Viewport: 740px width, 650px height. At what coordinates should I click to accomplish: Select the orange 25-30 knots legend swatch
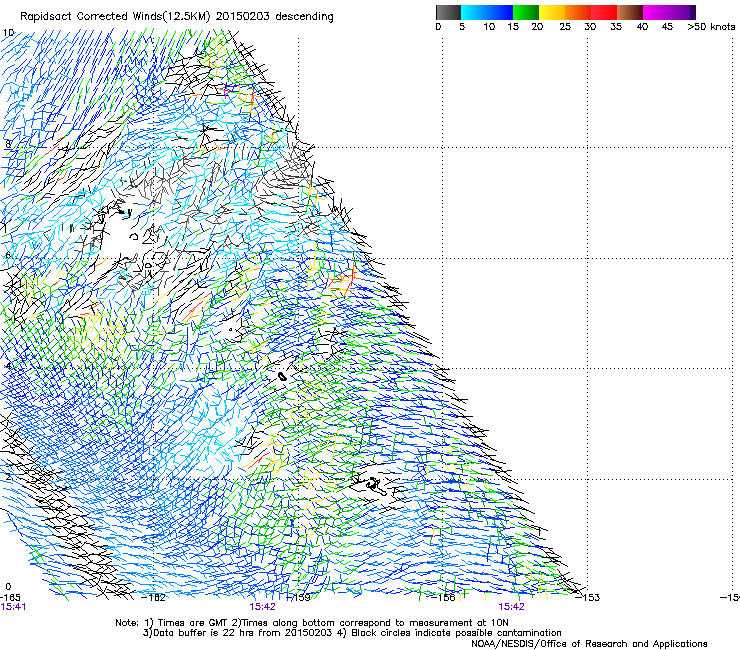(x=578, y=12)
